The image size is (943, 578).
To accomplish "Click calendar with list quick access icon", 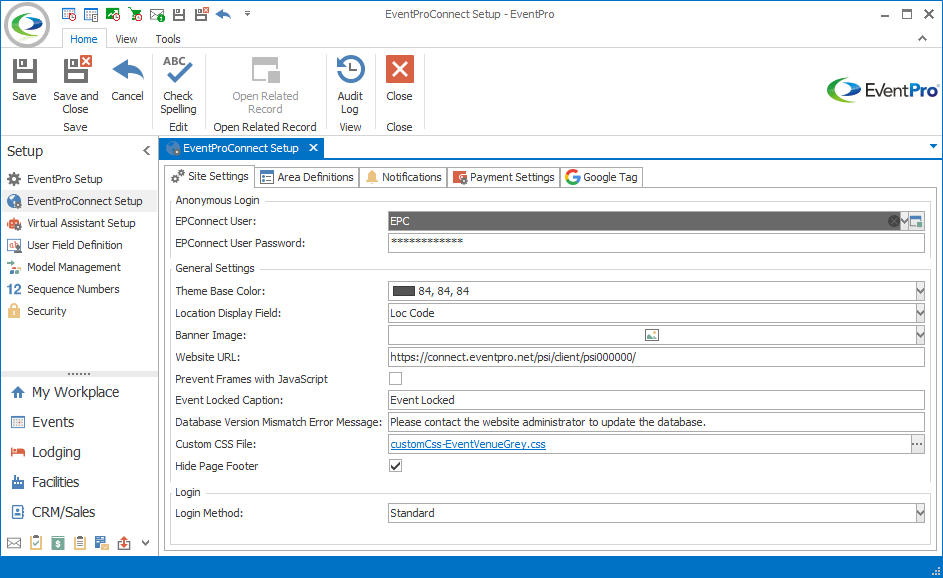I will point(91,14).
